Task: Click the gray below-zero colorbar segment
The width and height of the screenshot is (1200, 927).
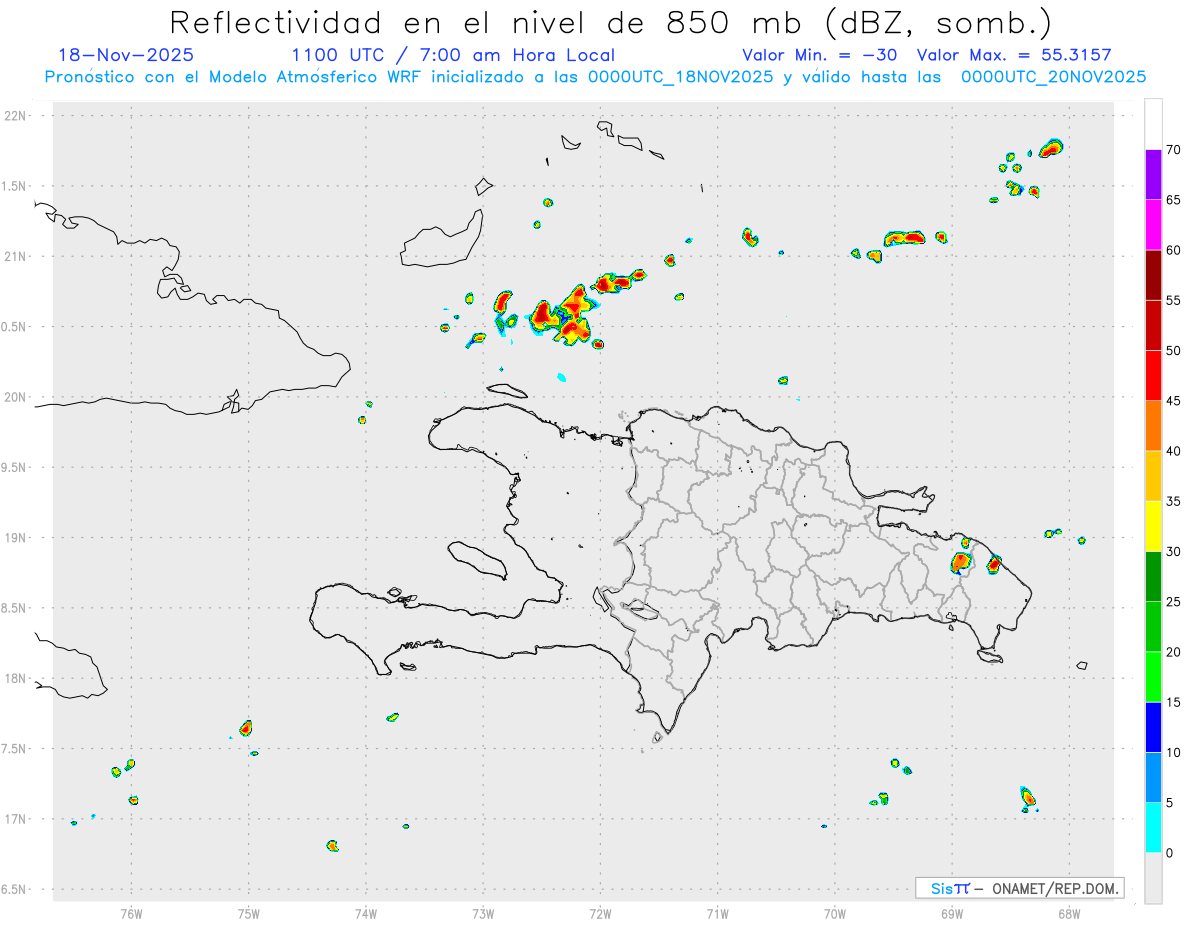Action: [x=1153, y=878]
